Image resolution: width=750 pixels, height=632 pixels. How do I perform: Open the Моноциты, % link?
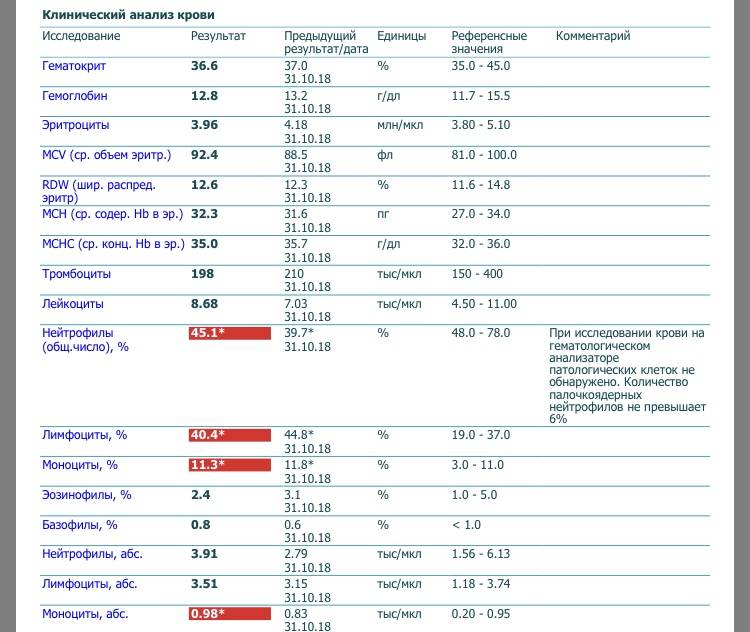coord(79,465)
